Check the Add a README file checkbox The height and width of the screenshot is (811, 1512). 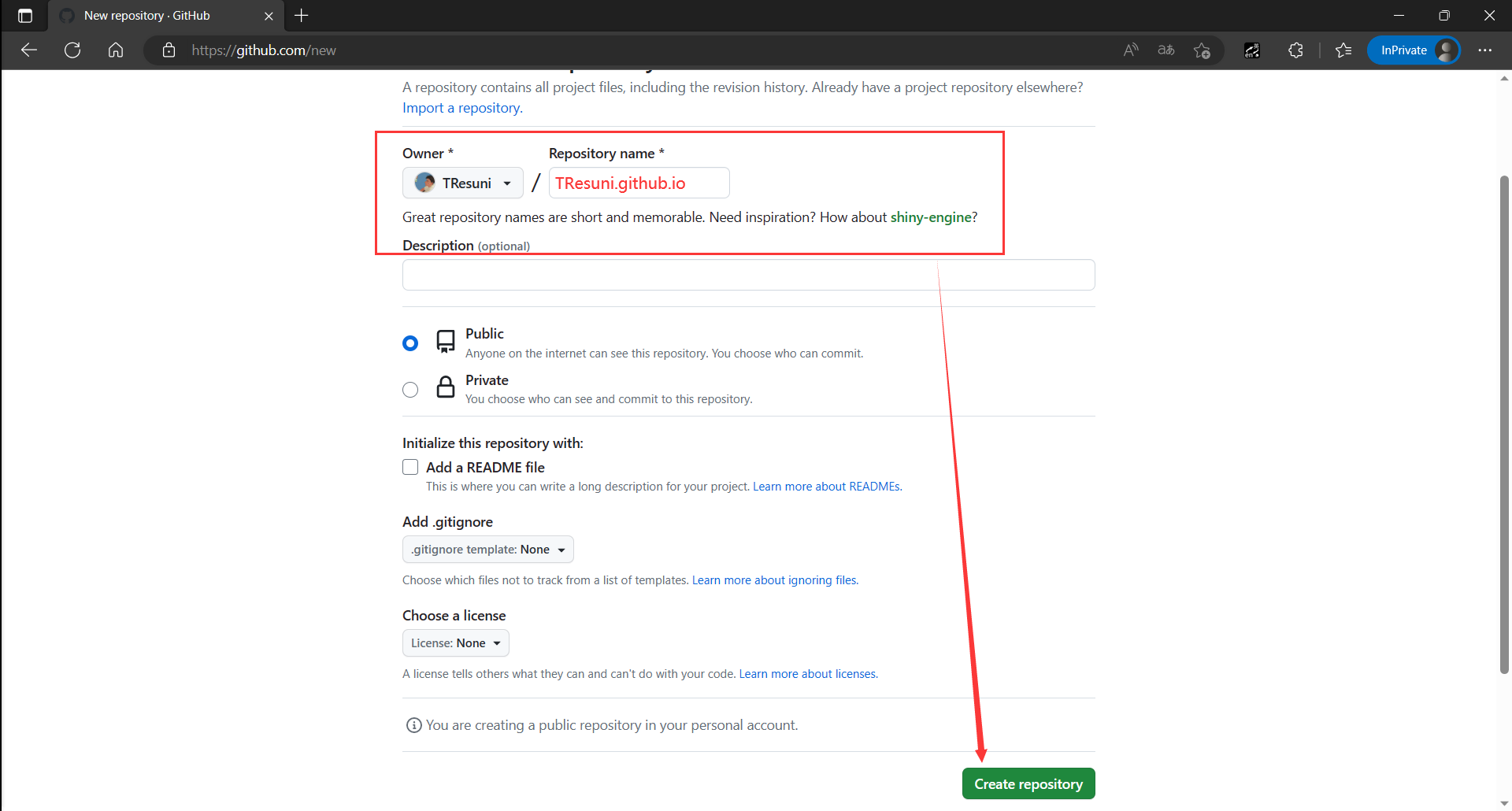pos(410,468)
